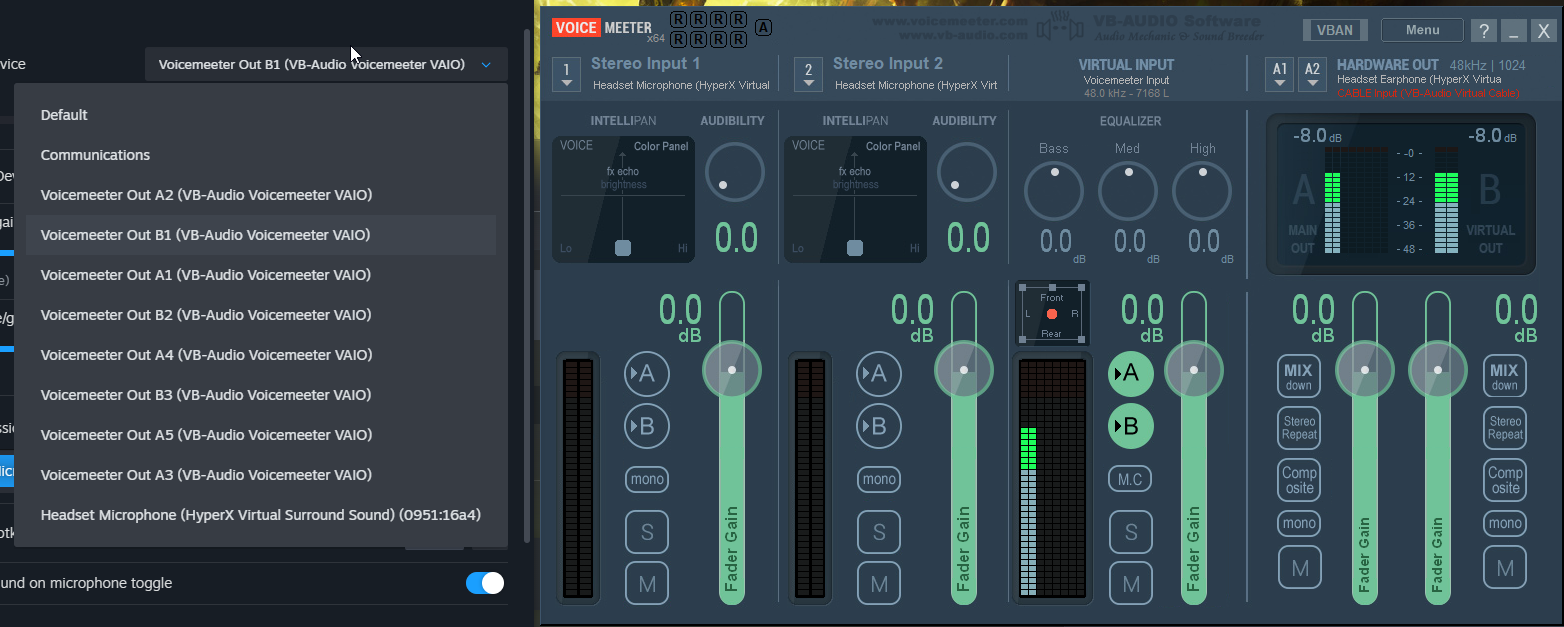Turn off sound on microphone toggle switch

coord(485,583)
